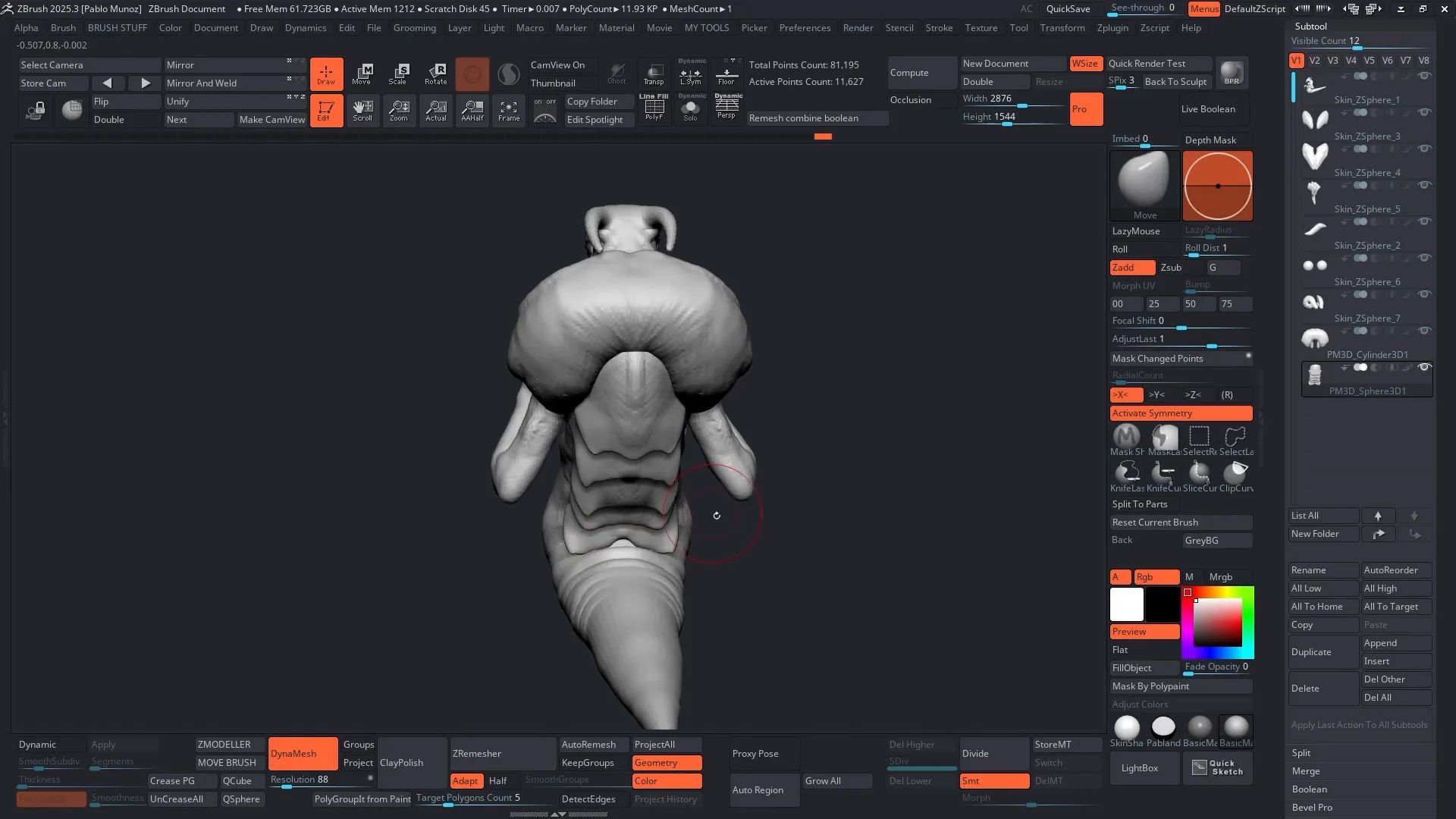This screenshot has height=819, width=1456.
Task: Open the Stroke menu
Action: [x=939, y=28]
